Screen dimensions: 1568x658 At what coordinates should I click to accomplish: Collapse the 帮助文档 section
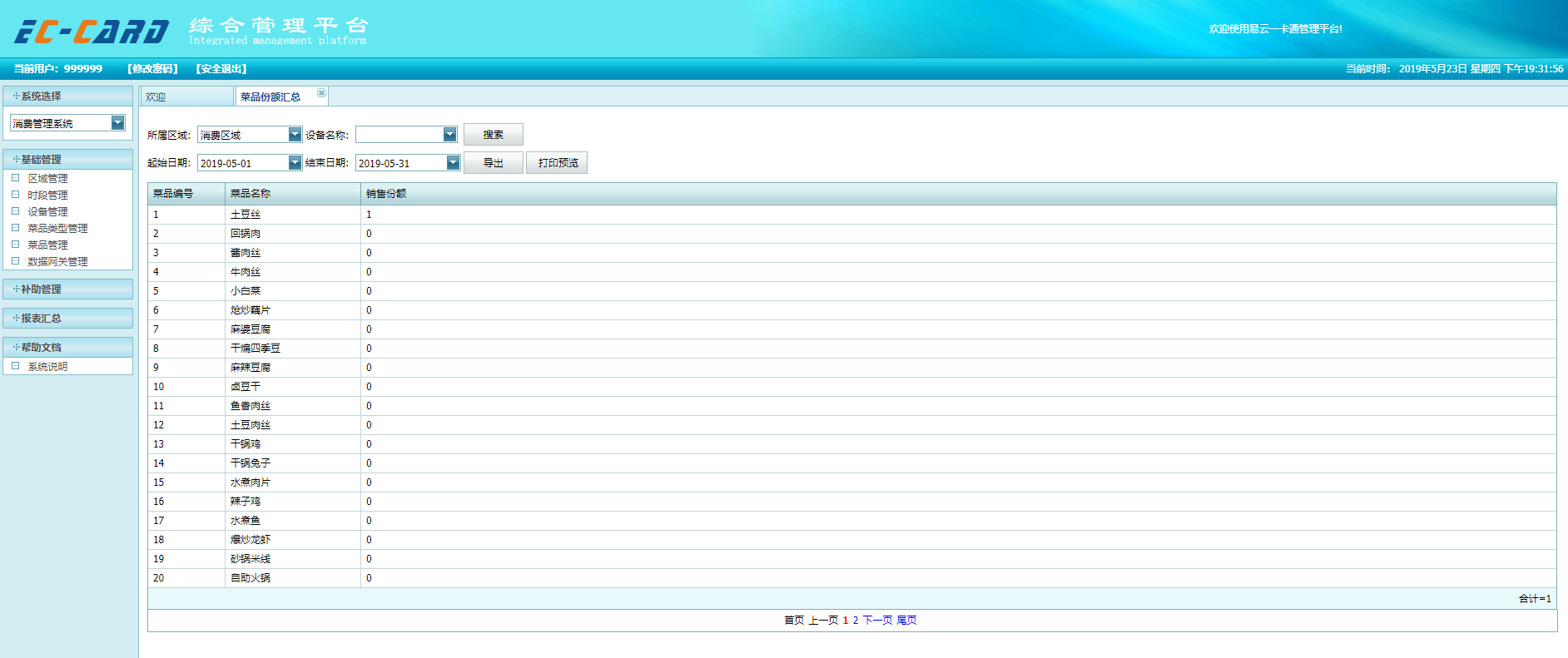68,347
